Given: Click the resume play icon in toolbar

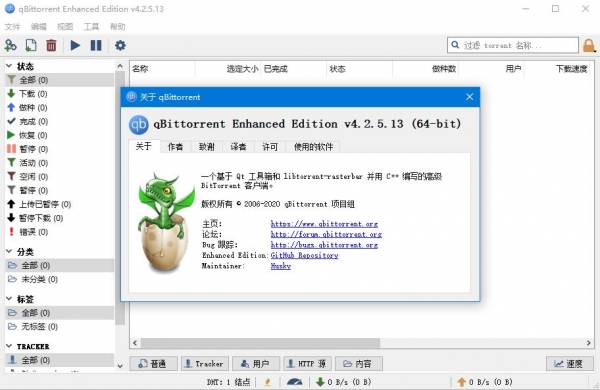Looking at the screenshot, I should (75, 46).
